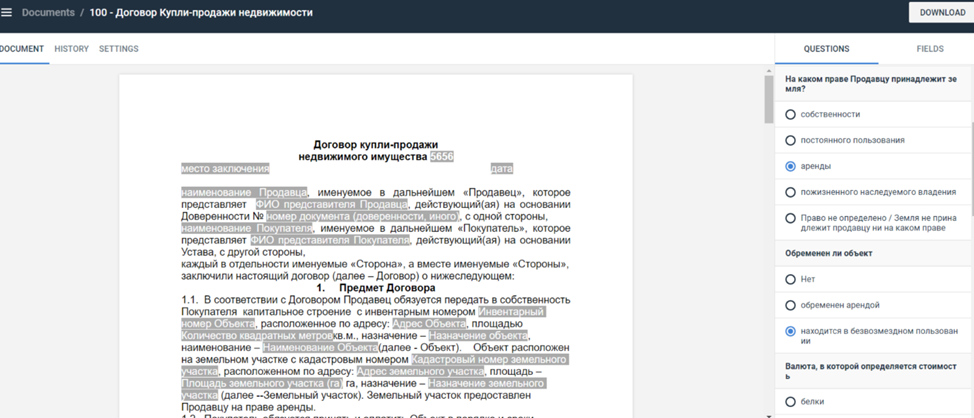Switch to the SETTINGS tab

[x=118, y=49]
